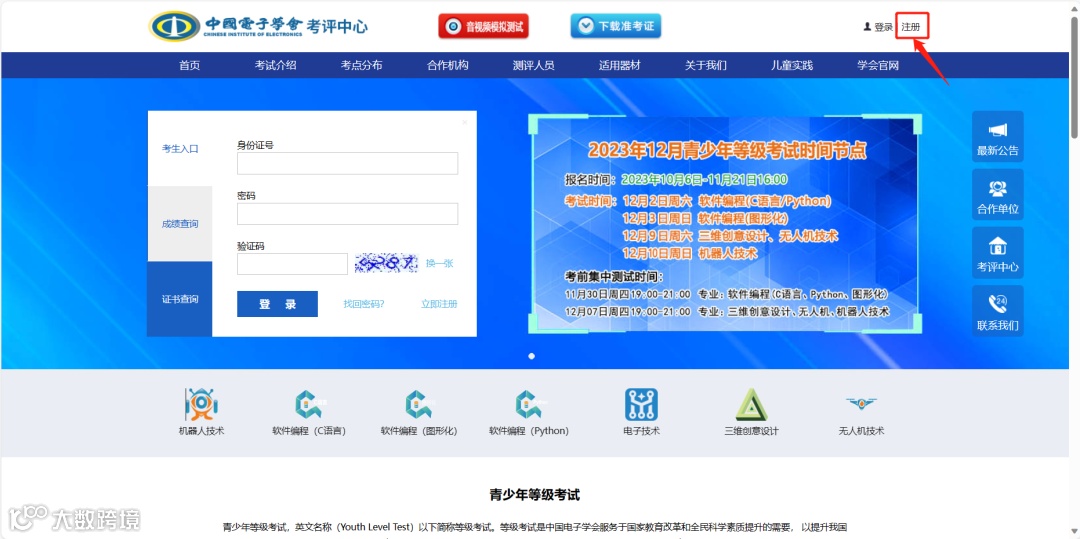Focus the 验证码 input field
Screen dimensions: 1080x539
(x=292, y=264)
